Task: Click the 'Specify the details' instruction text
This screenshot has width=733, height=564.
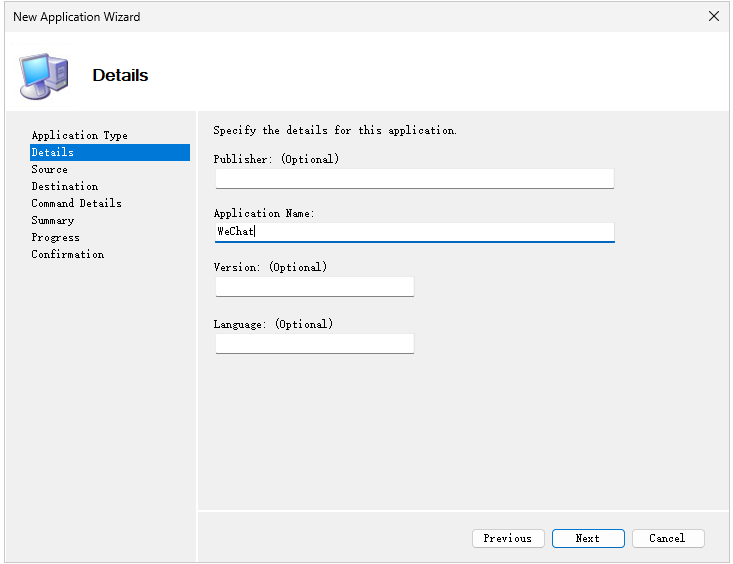Action: point(335,131)
